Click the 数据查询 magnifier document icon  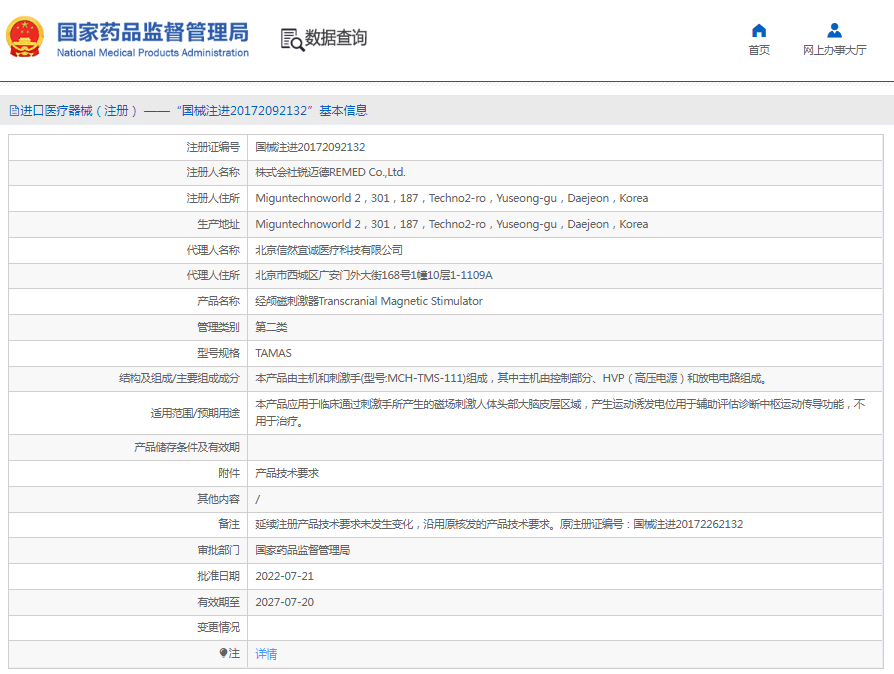[291, 39]
